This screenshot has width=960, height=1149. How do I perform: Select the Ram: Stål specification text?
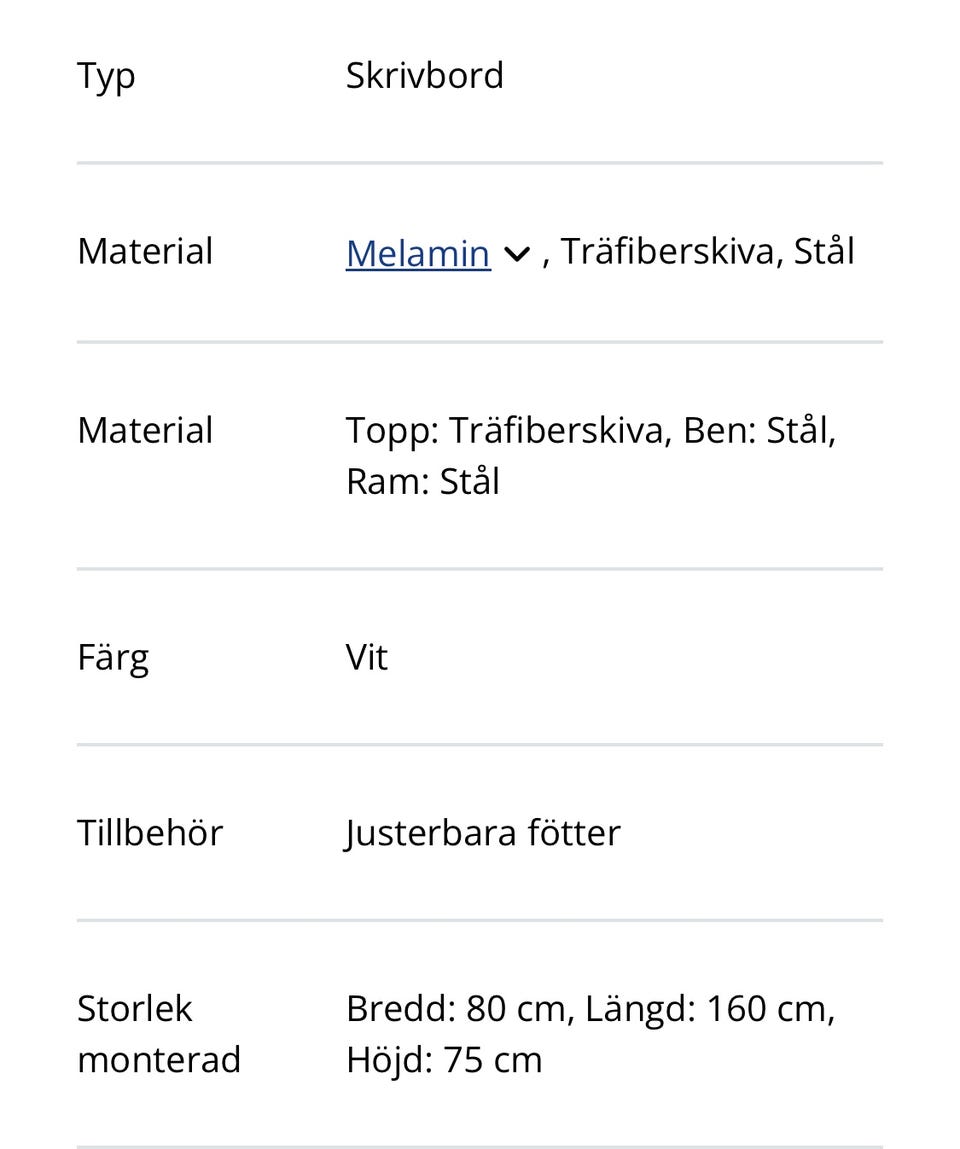[422, 481]
